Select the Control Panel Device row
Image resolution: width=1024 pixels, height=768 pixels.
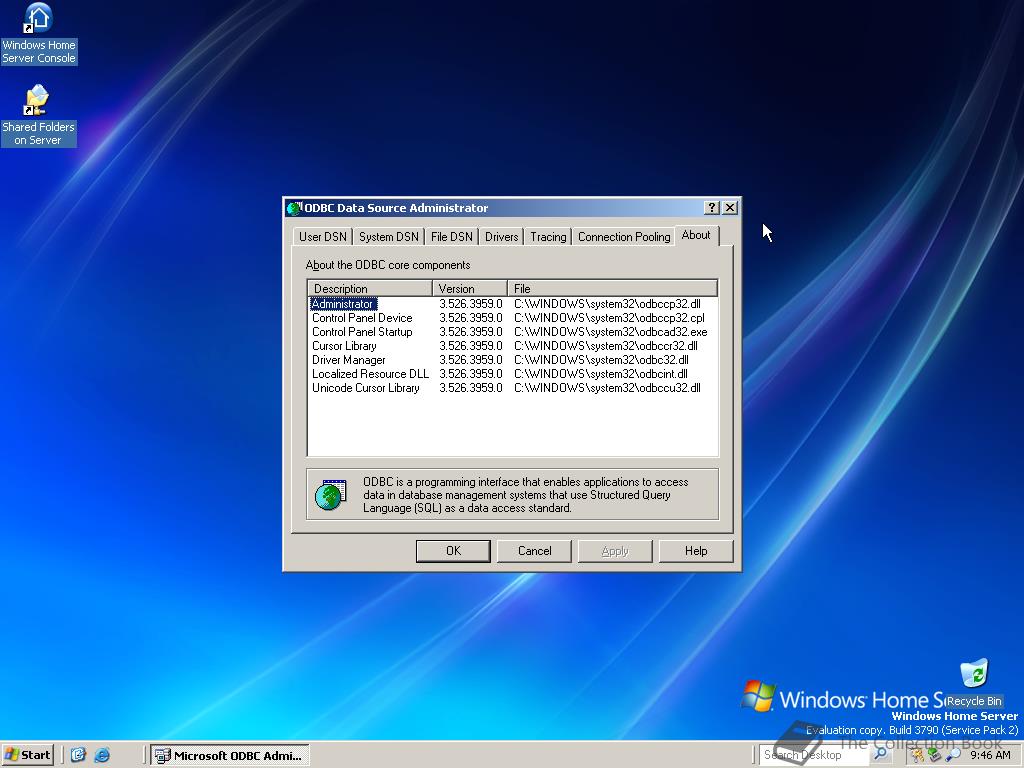[513, 318]
